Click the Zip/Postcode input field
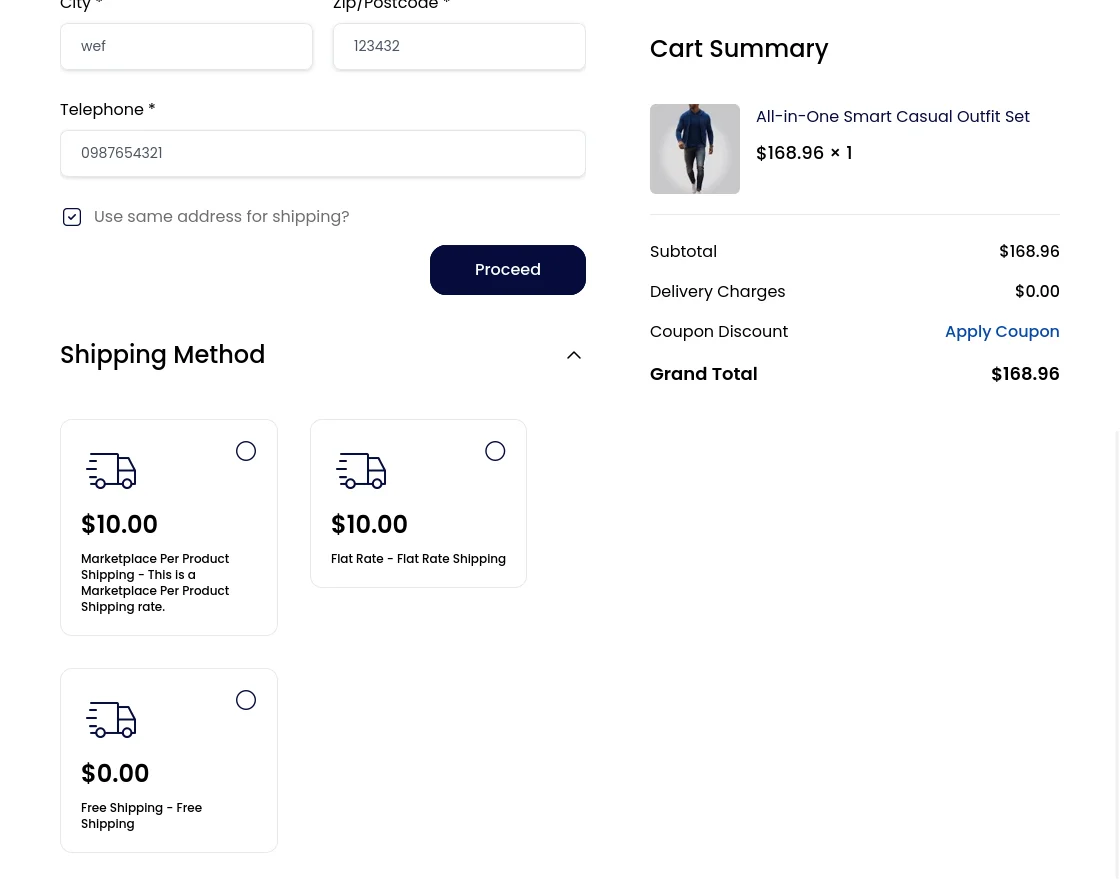 pyautogui.click(x=459, y=46)
